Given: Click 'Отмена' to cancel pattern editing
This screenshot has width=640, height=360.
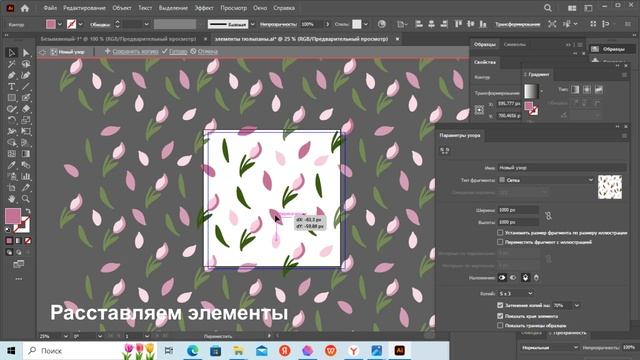Looking at the screenshot, I should 207,51.
